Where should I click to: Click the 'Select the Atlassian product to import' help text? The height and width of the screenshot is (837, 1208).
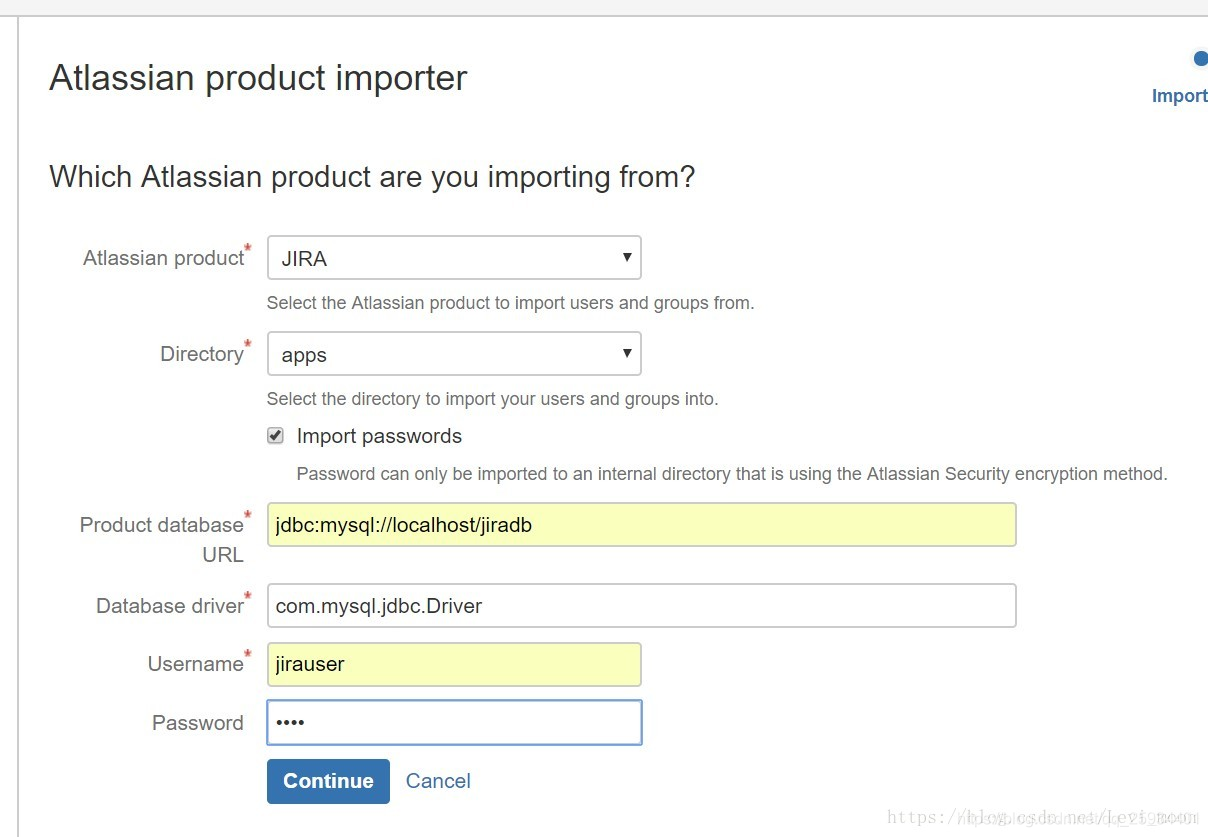[510, 303]
